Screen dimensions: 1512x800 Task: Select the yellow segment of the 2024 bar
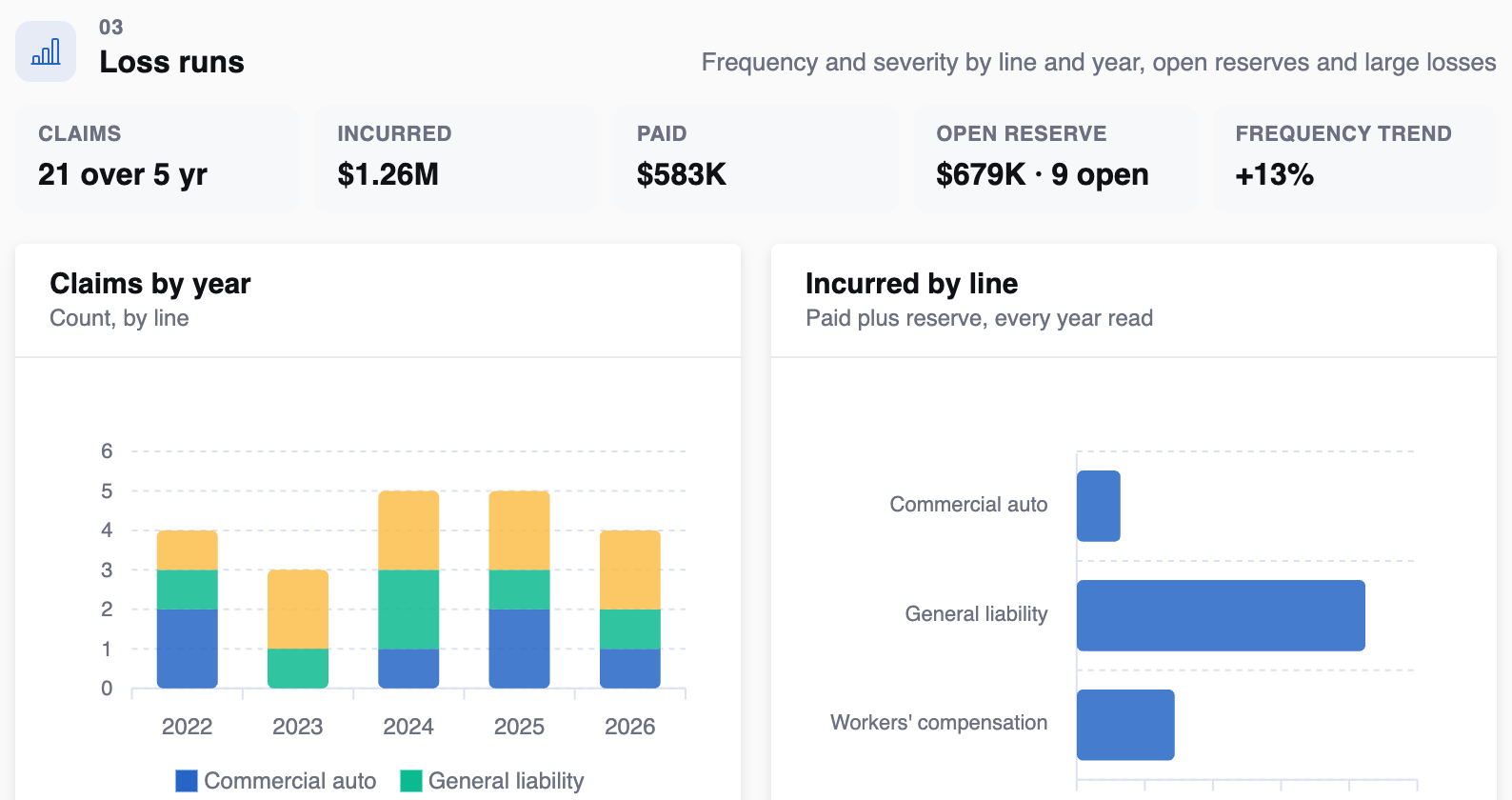point(408,530)
